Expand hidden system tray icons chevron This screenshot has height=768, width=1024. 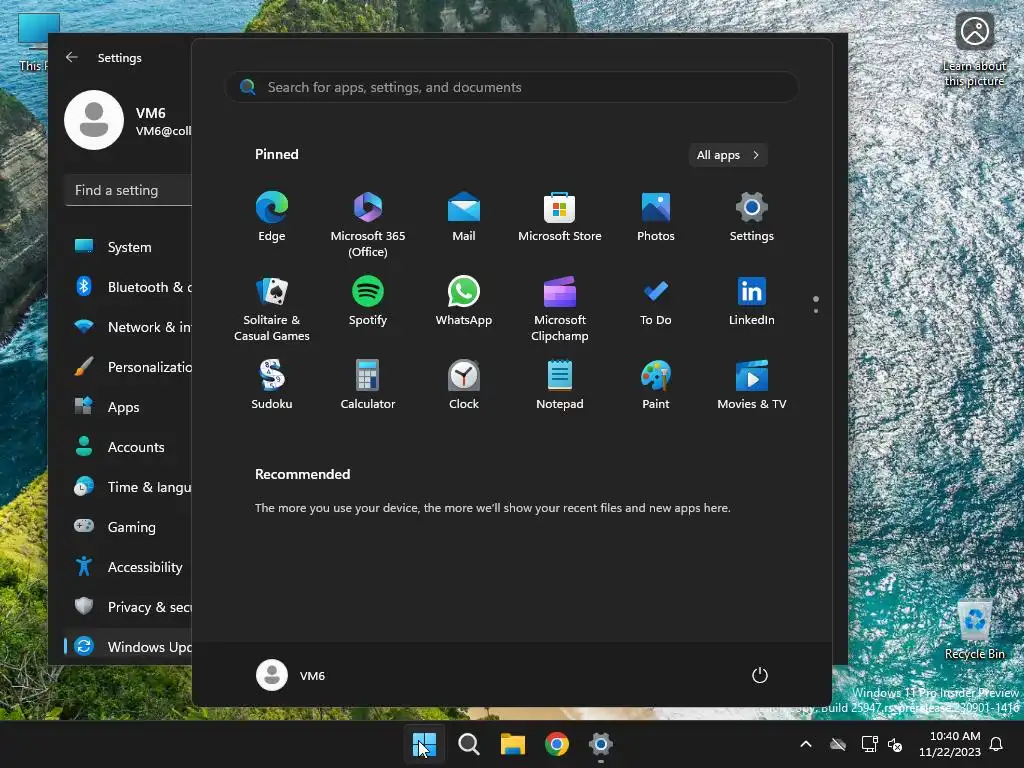(806, 744)
